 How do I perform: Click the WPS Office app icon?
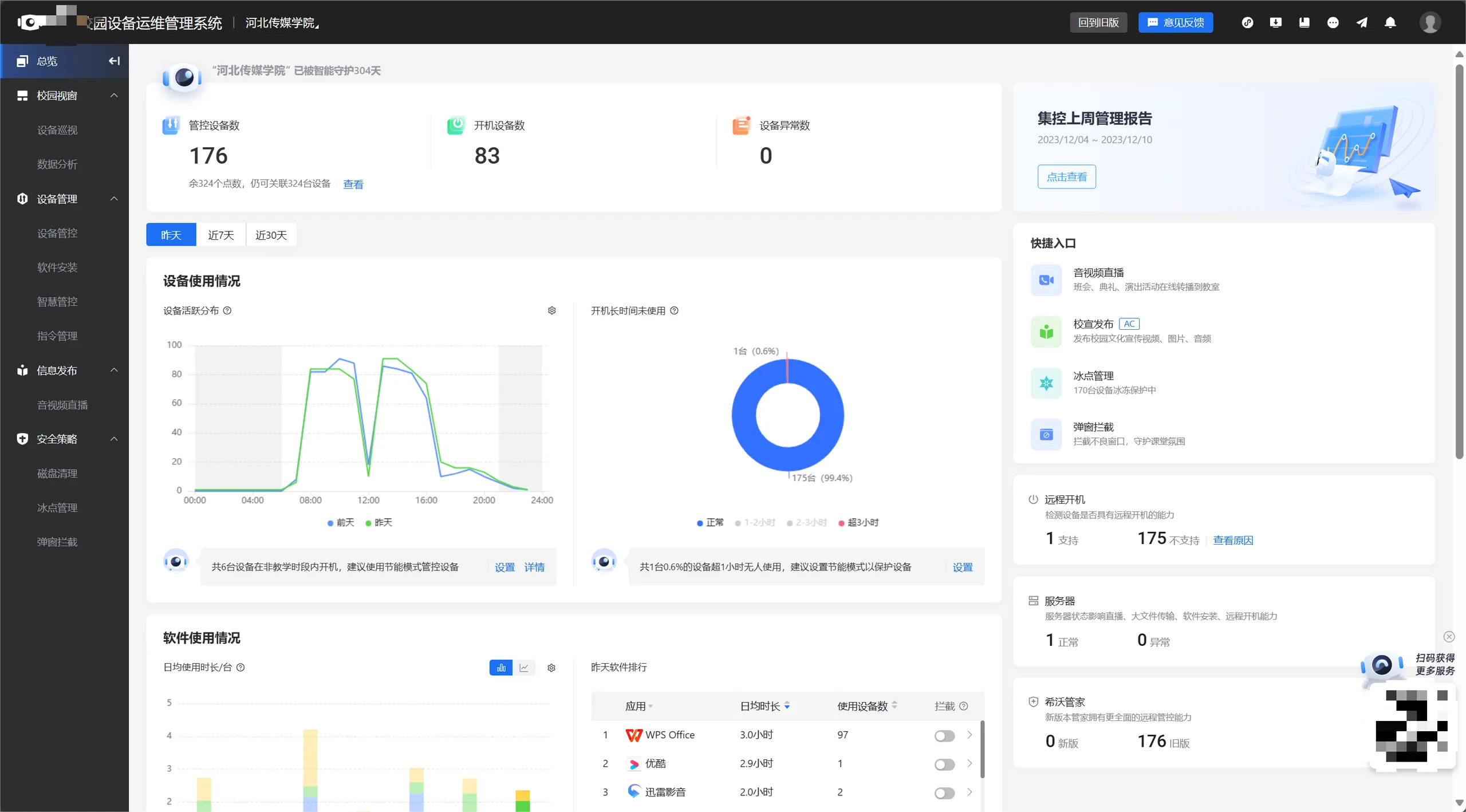click(634, 735)
